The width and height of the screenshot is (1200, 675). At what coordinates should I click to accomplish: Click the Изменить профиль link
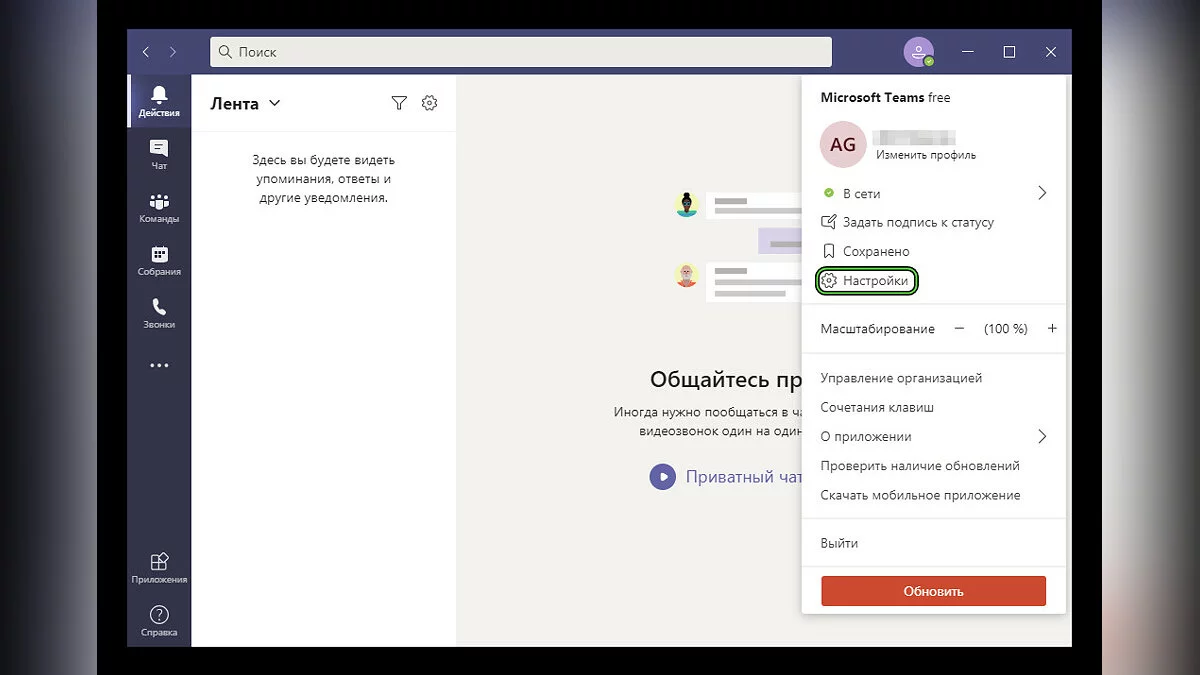click(926, 155)
